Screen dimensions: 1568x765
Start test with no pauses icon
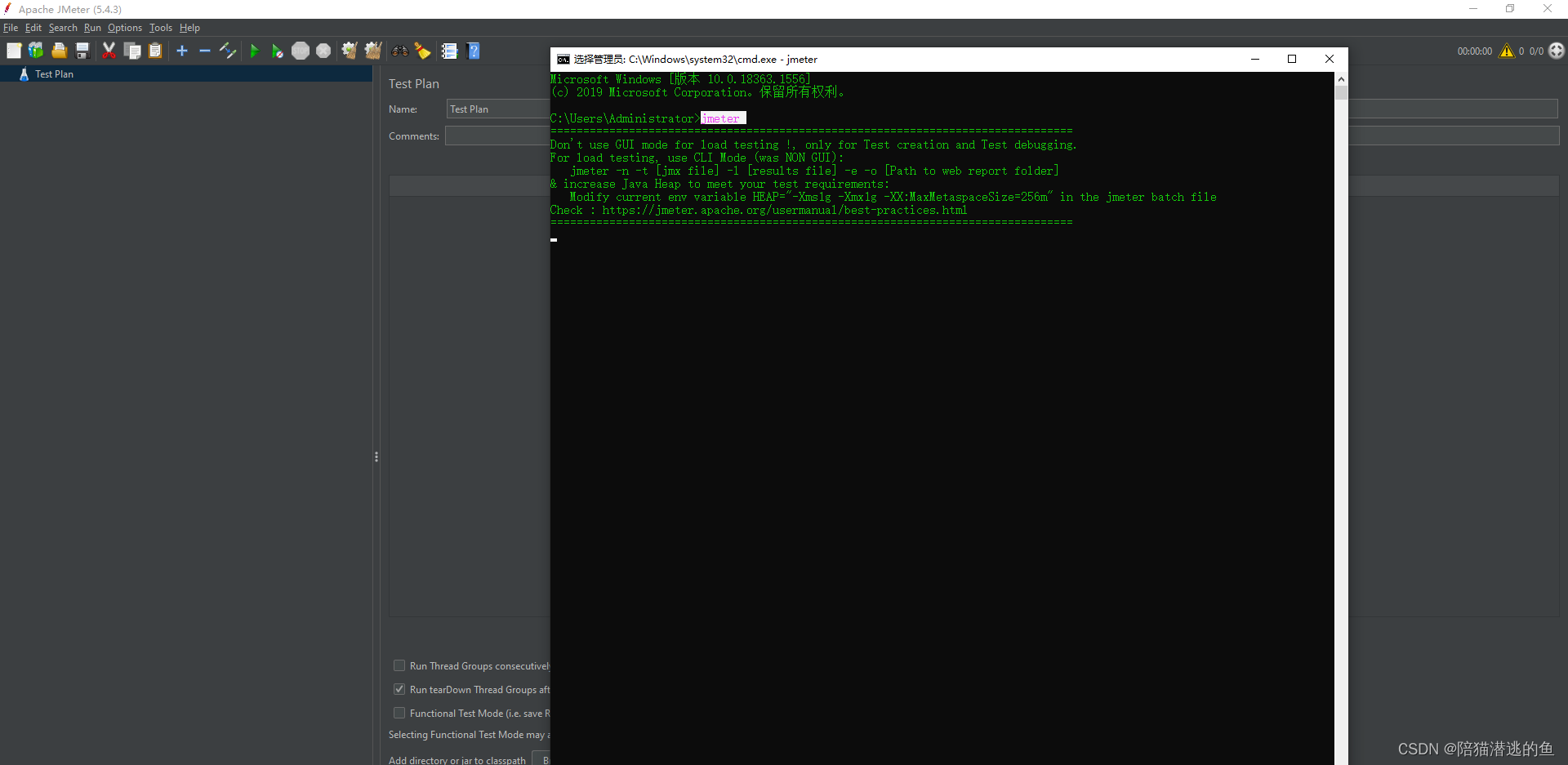pos(278,51)
